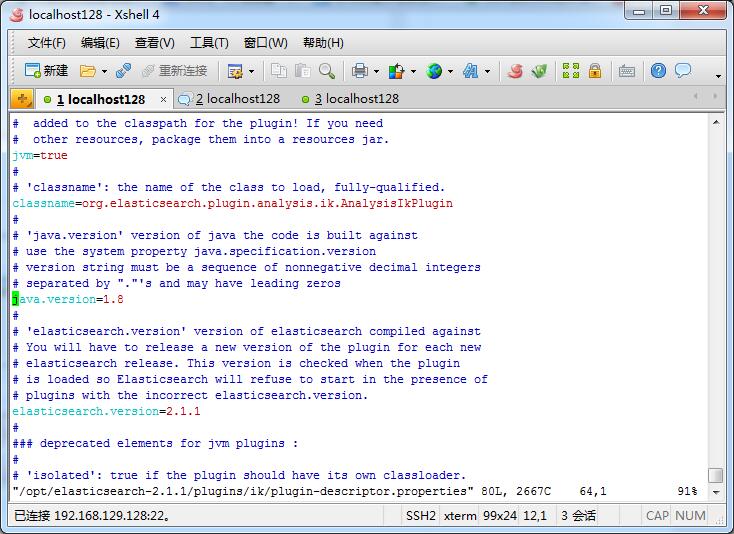Screen dimensions: 734x534
Task: Close the 1 localhost128 tab
Action: point(163,99)
